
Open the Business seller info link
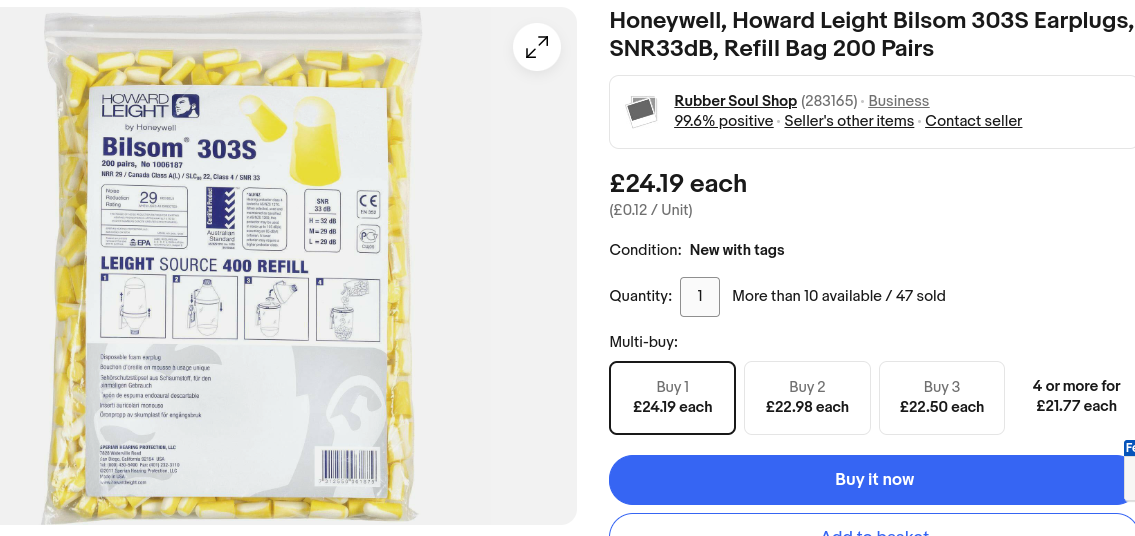click(898, 101)
